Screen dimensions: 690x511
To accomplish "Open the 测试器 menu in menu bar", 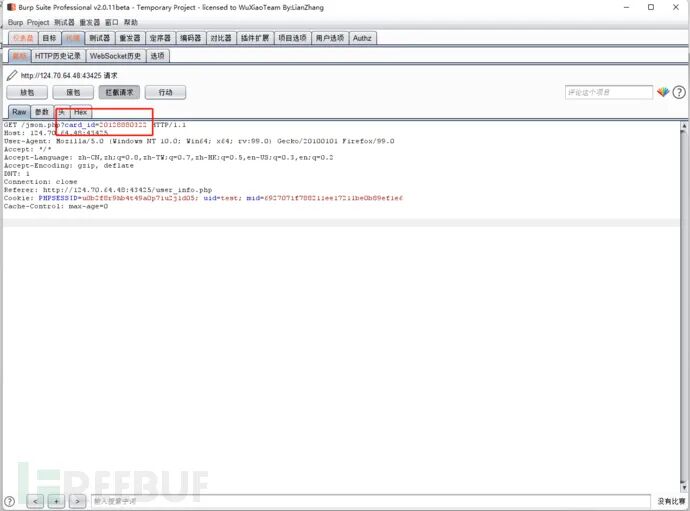I will [x=64, y=22].
